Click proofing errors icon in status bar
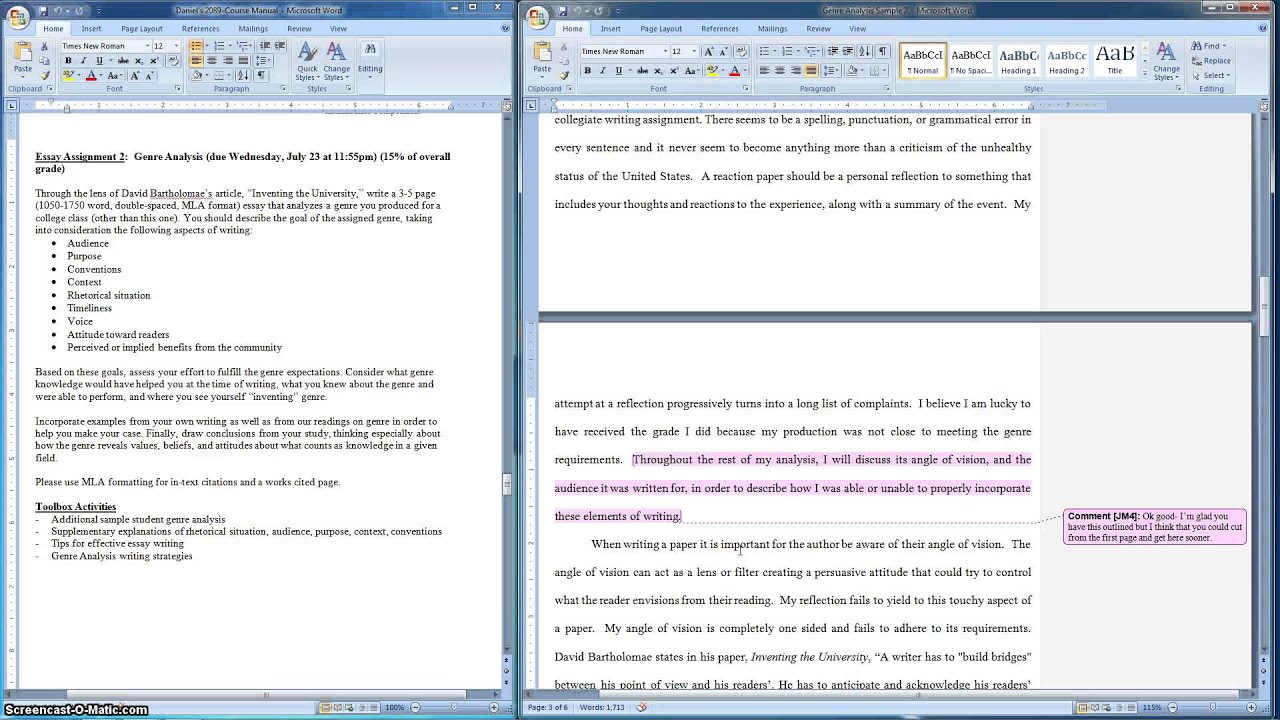 [641, 708]
